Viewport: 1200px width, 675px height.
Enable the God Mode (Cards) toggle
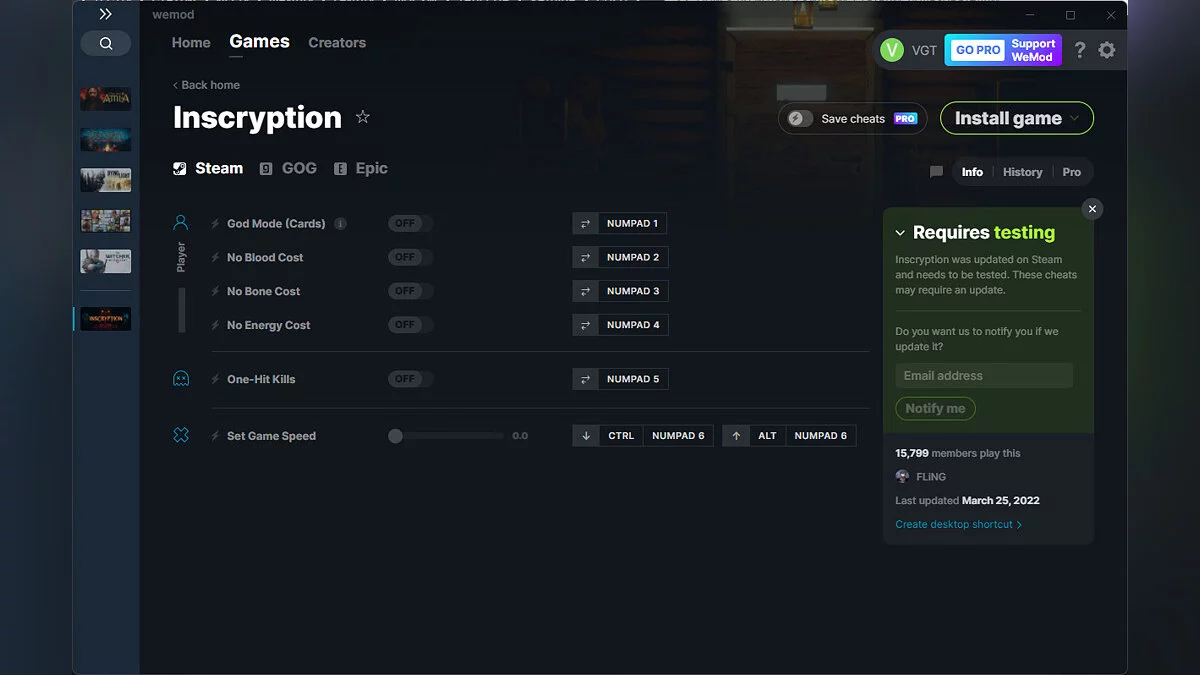click(409, 223)
